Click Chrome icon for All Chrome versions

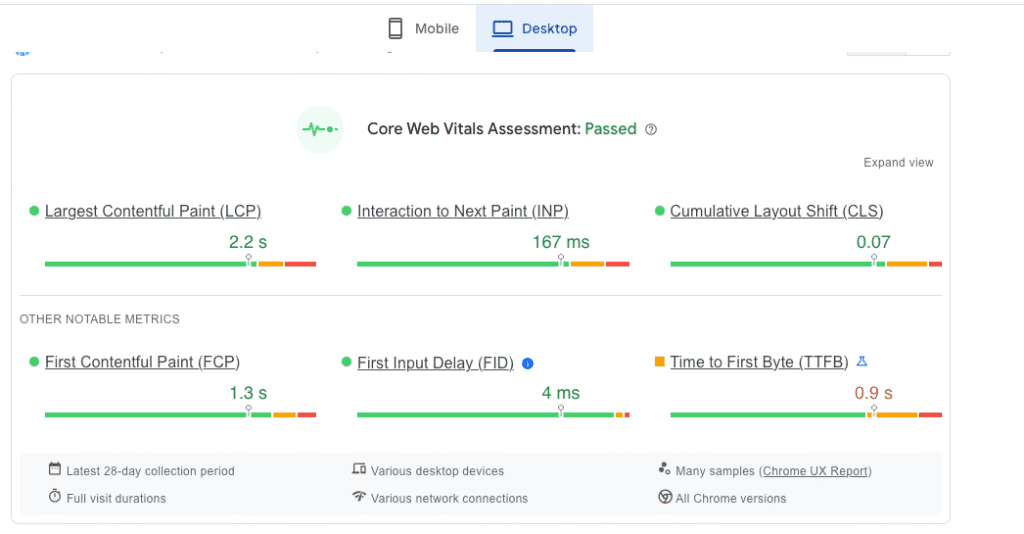click(x=665, y=497)
